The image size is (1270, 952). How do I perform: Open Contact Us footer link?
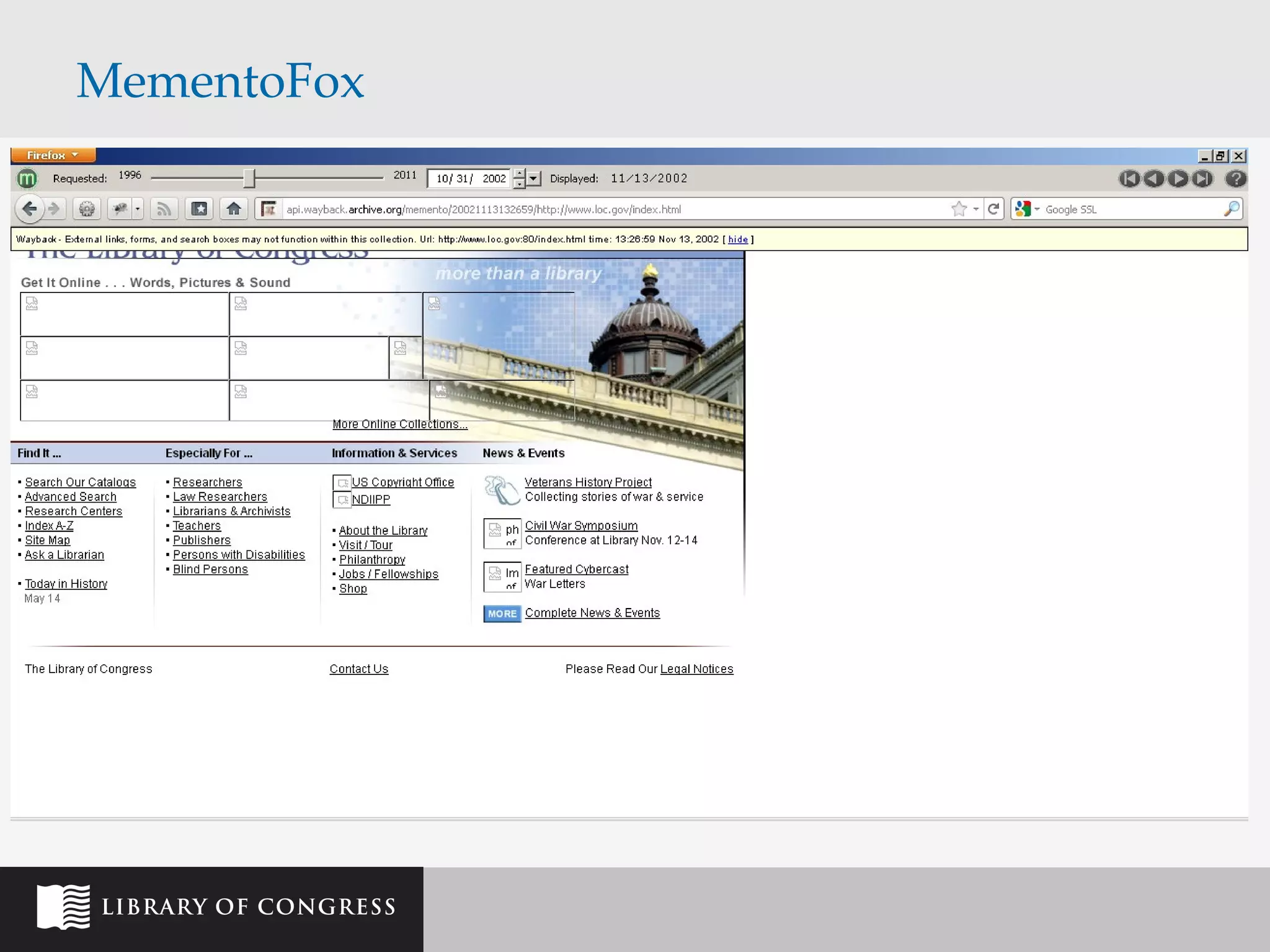point(359,669)
